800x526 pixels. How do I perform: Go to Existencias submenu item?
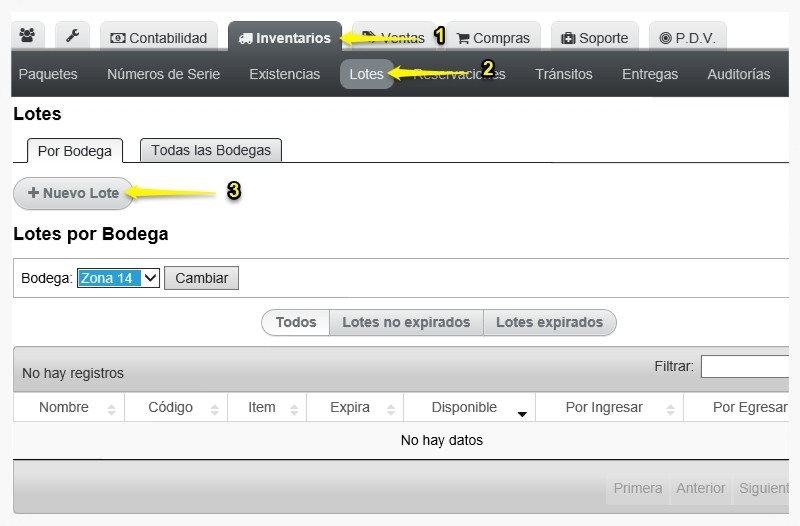coord(284,74)
